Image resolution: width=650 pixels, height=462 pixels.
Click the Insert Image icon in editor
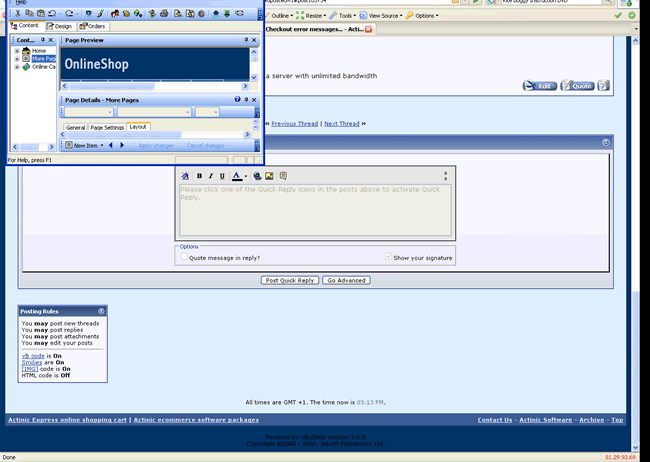tap(269, 176)
